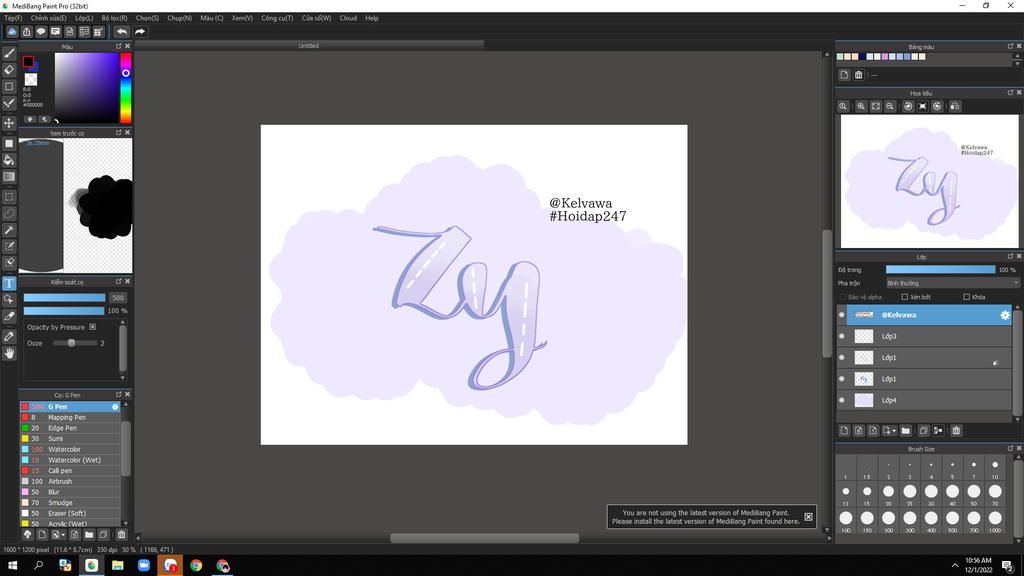This screenshot has width=1024, height=576.
Task: Select the rectangular Selection tool
Action: 9,197
